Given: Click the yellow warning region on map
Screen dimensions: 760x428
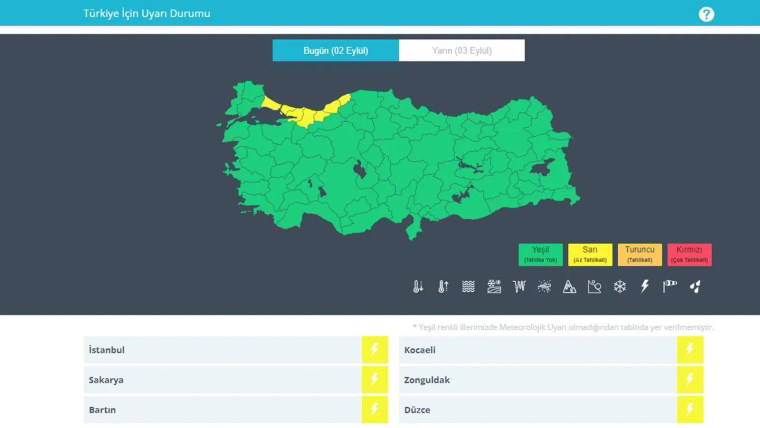Looking at the screenshot, I should [x=312, y=112].
